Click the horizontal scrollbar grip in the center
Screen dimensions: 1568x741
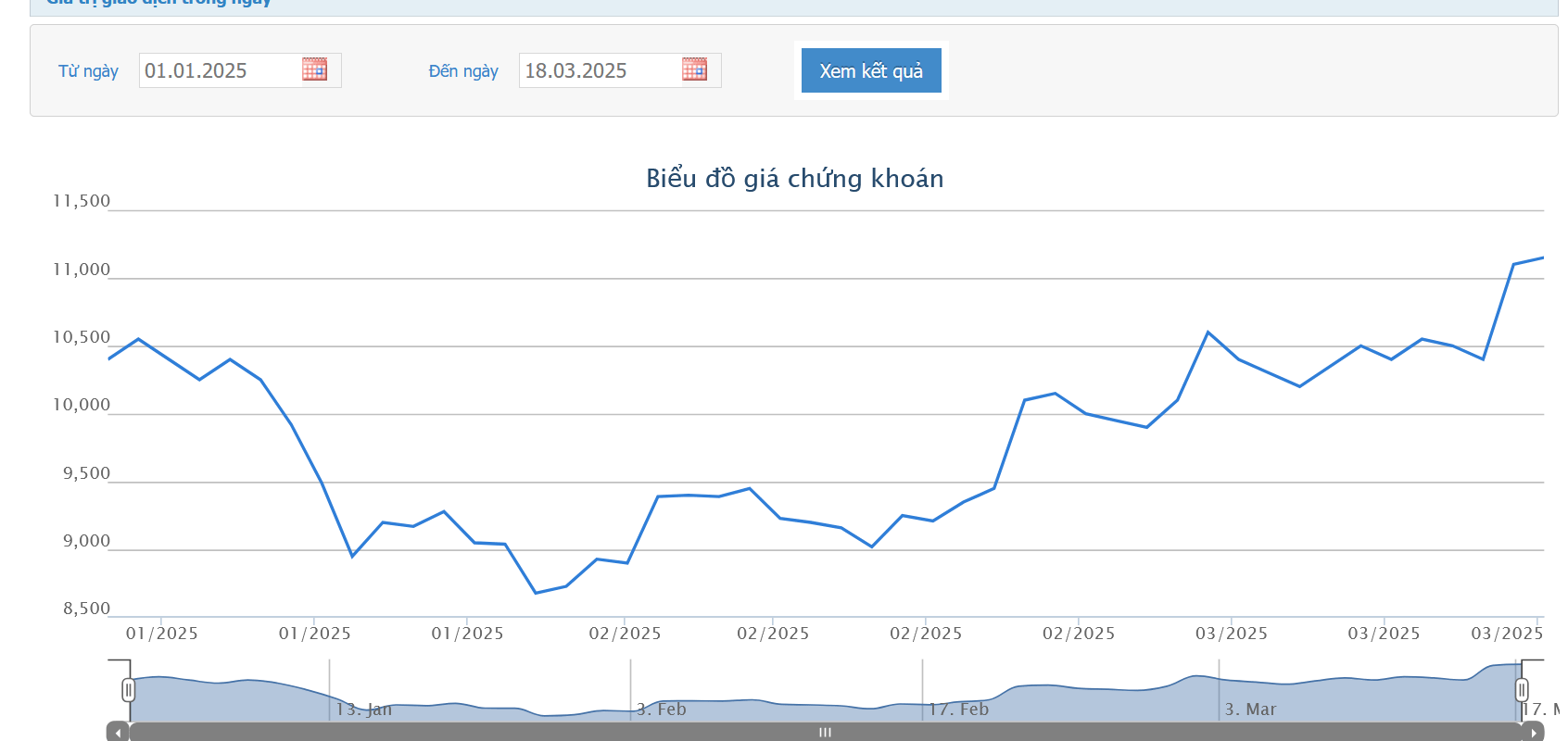[825, 733]
